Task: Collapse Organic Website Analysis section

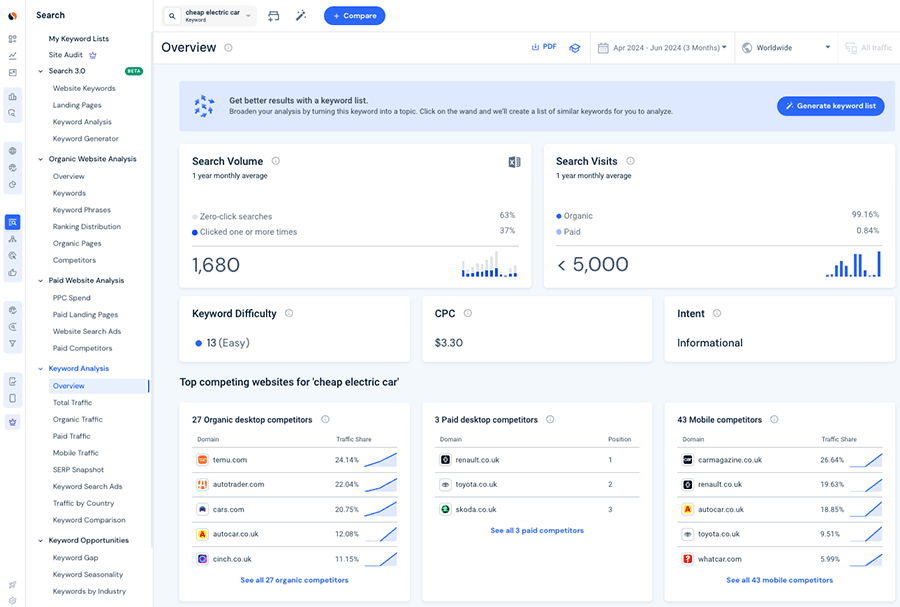Action: (40, 159)
